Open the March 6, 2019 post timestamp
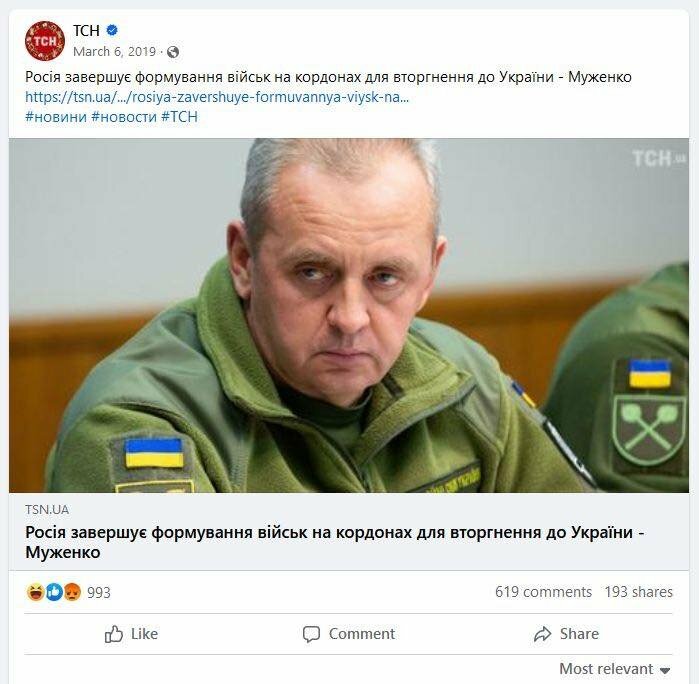 115,52
